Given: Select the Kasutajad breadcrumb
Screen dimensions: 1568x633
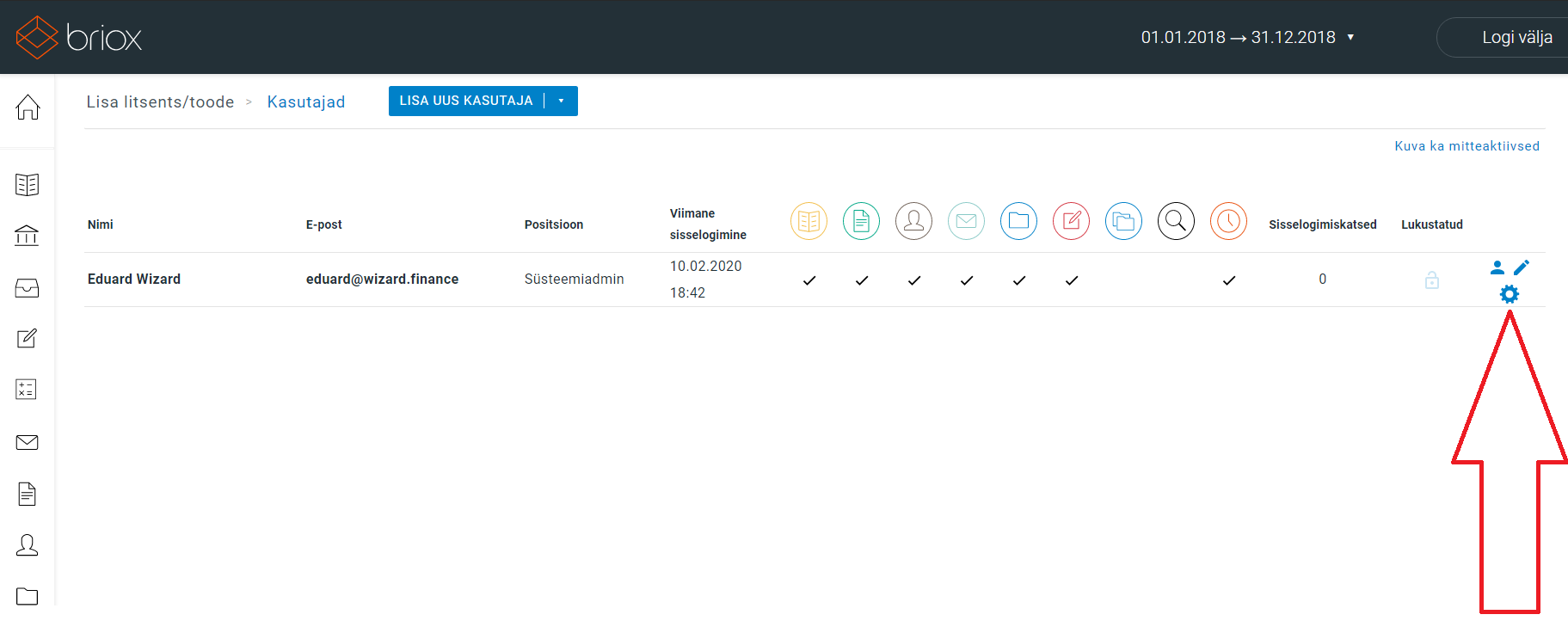Looking at the screenshot, I should (306, 101).
